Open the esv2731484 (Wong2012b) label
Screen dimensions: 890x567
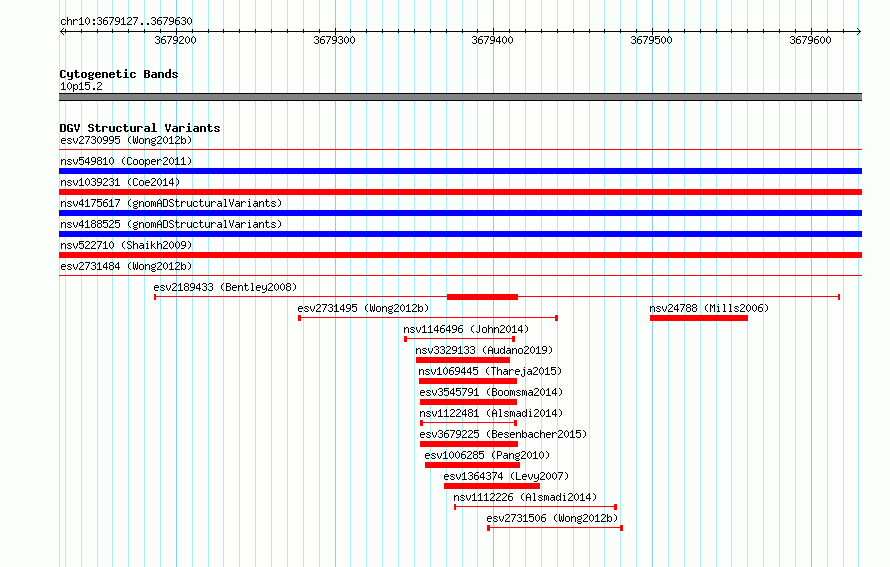(x=126, y=266)
